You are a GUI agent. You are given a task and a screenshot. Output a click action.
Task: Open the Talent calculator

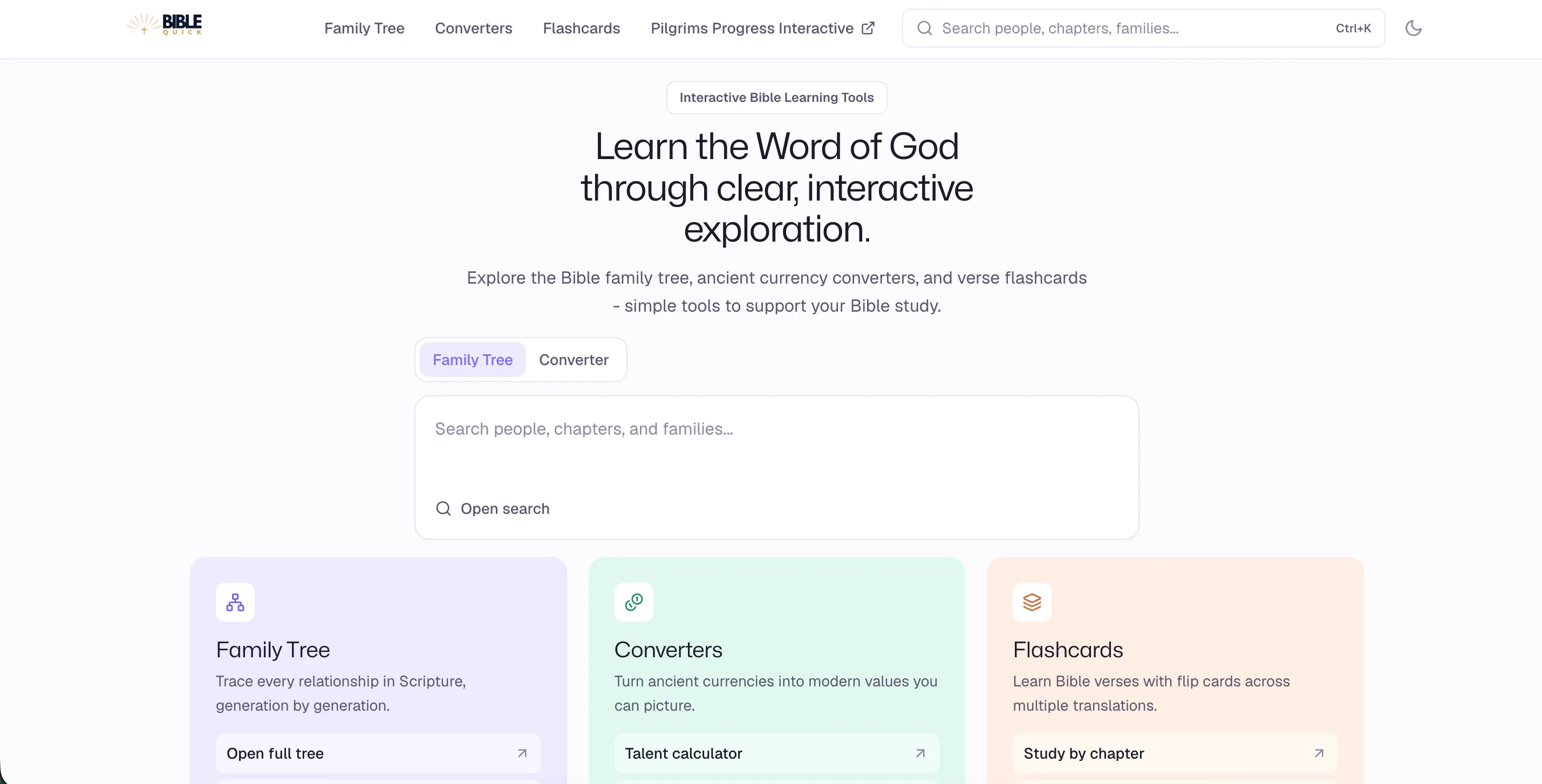tap(776, 753)
